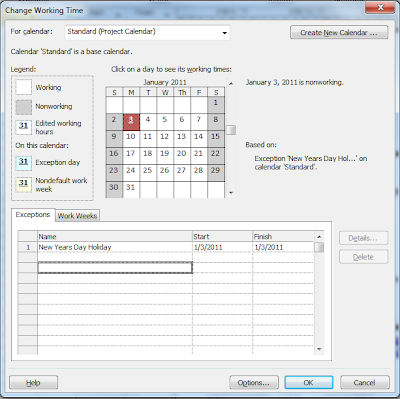Select January 19 in the calendar
The height and width of the screenshot is (399, 400).
(165, 156)
